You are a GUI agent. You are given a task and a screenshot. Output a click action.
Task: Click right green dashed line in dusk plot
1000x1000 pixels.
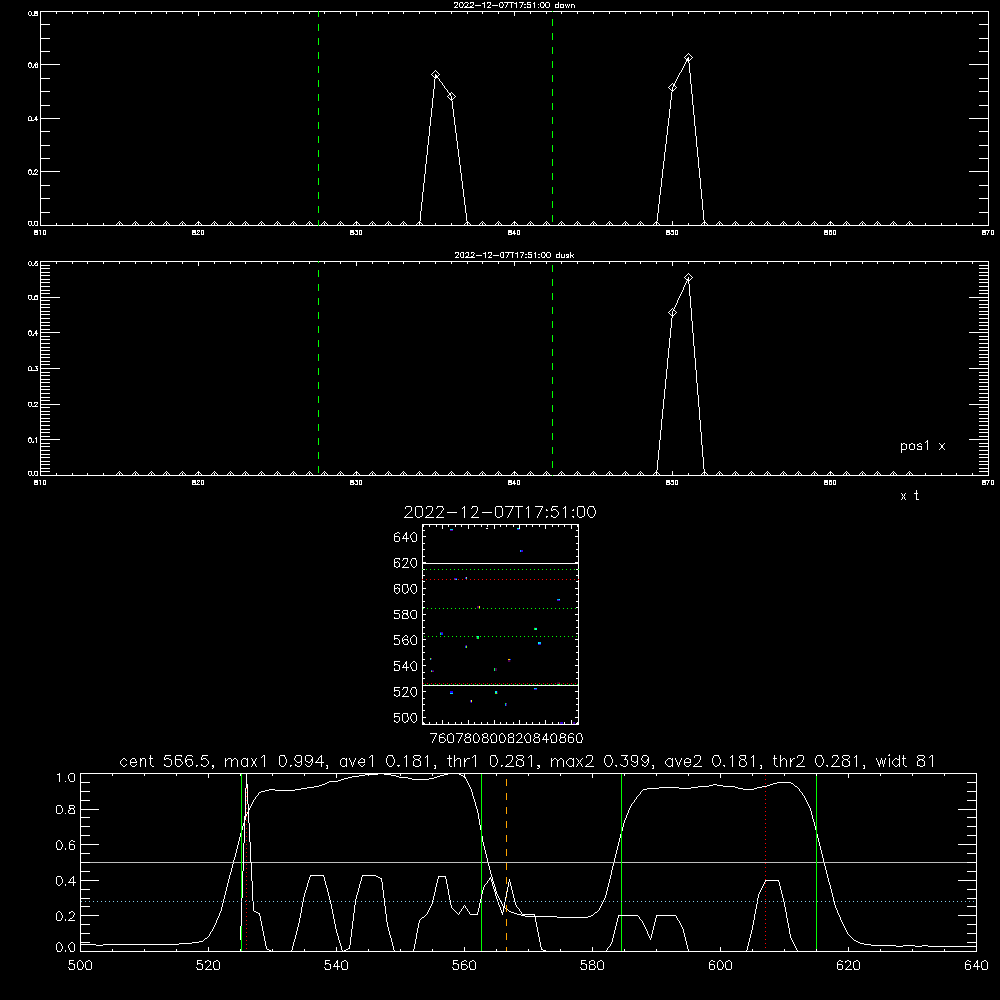pos(552,368)
